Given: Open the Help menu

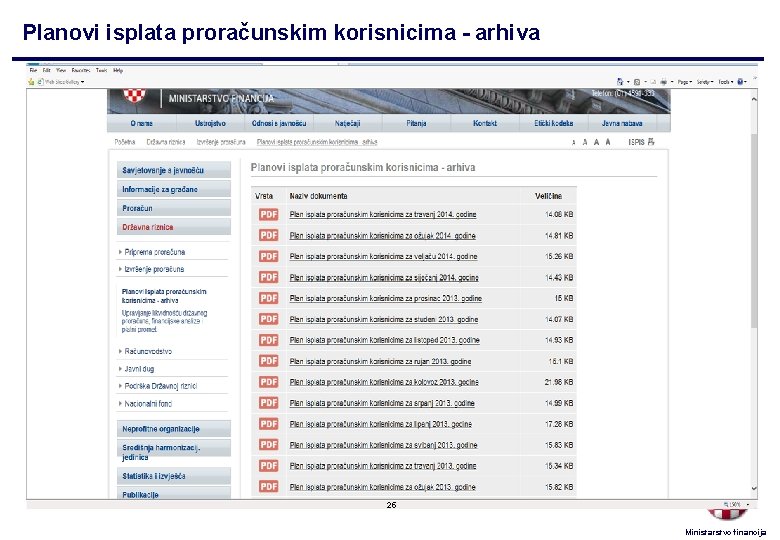Looking at the screenshot, I should click(118, 71).
